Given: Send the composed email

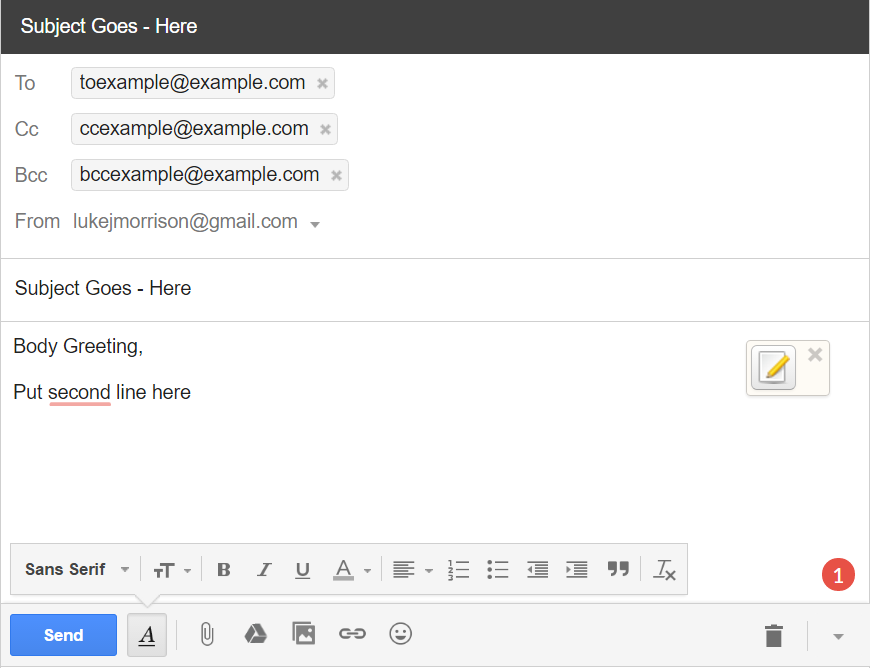Looking at the screenshot, I should point(63,634).
